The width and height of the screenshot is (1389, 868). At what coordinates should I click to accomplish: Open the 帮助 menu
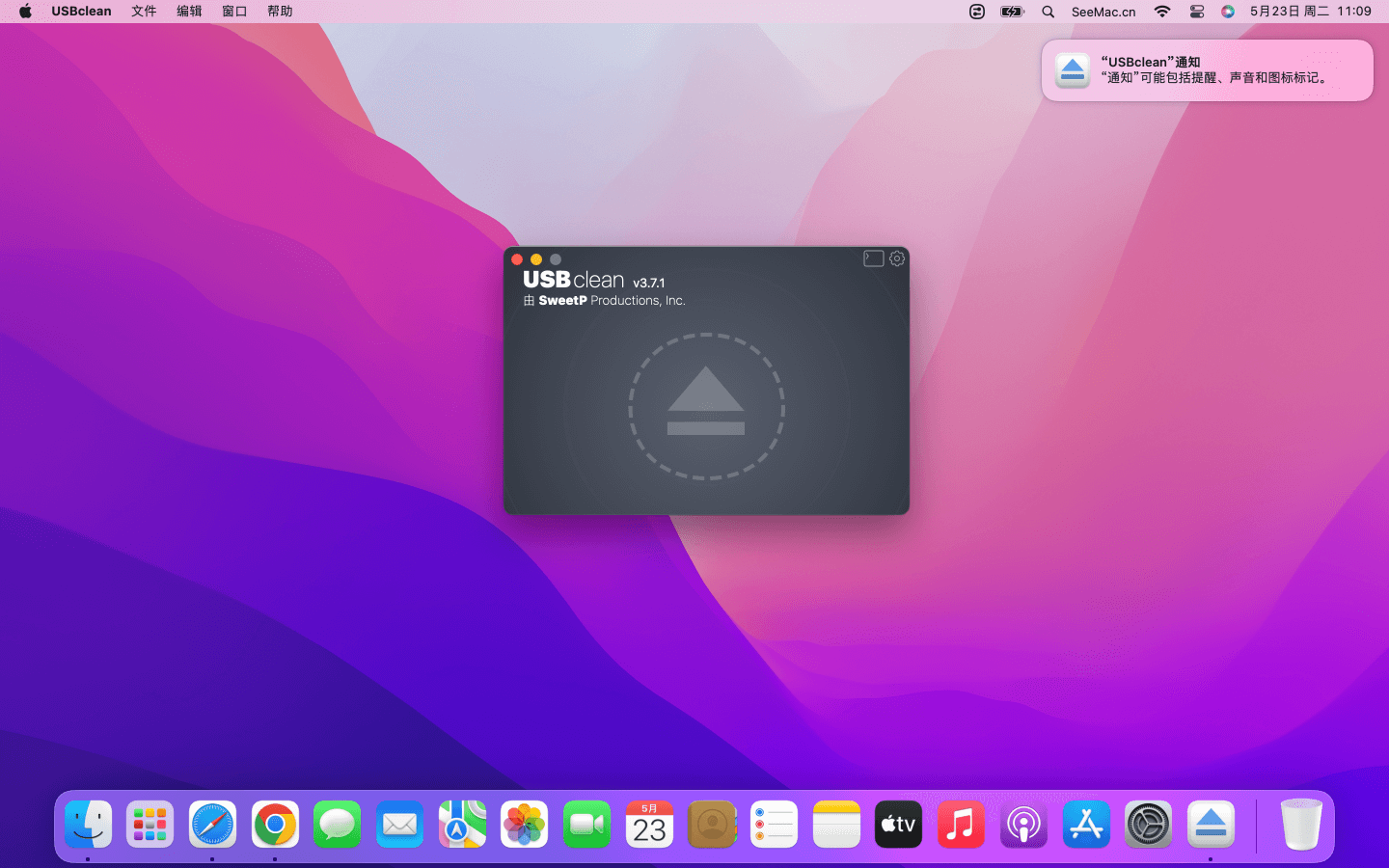click(280, 12)
